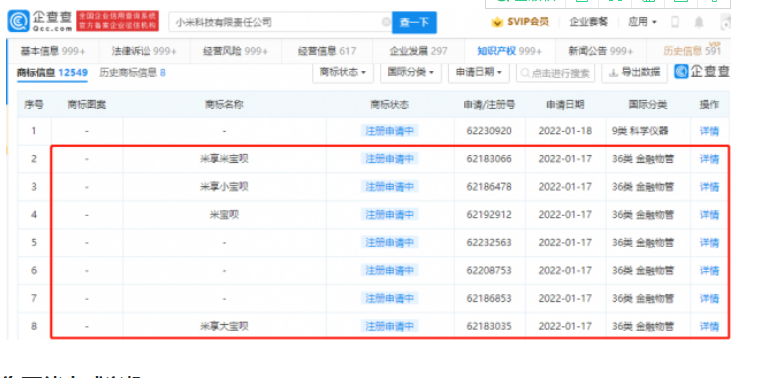Open the 国际分类 filter dropdown
Screen dimensions: 759x378
click(x=410, y=73)
